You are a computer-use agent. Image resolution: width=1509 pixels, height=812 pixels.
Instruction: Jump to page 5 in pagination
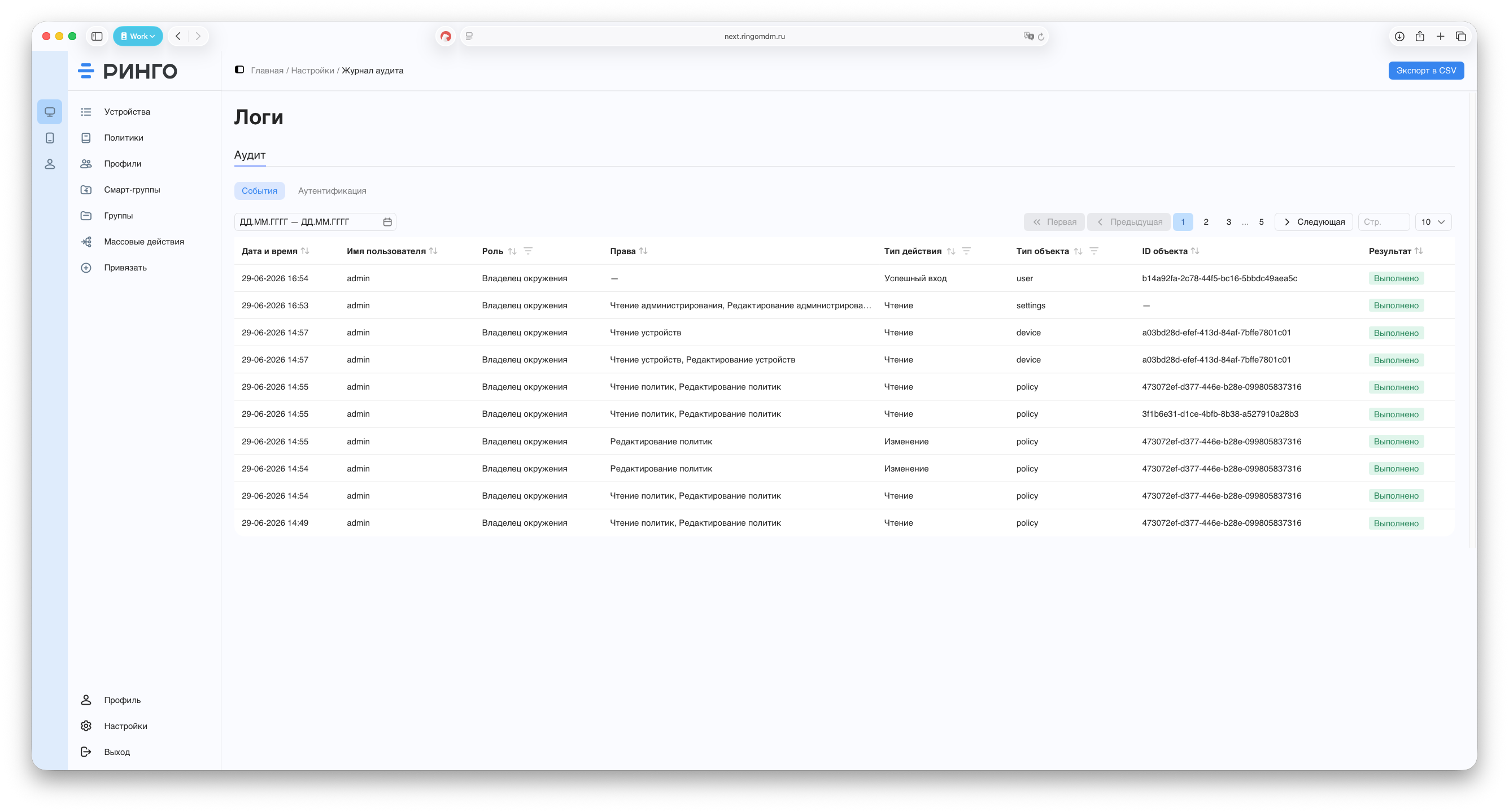point(1261,222)
